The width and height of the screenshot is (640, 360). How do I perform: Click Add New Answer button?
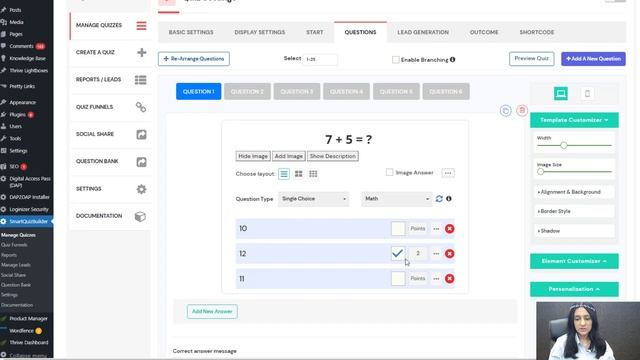[x=212, y=311]
